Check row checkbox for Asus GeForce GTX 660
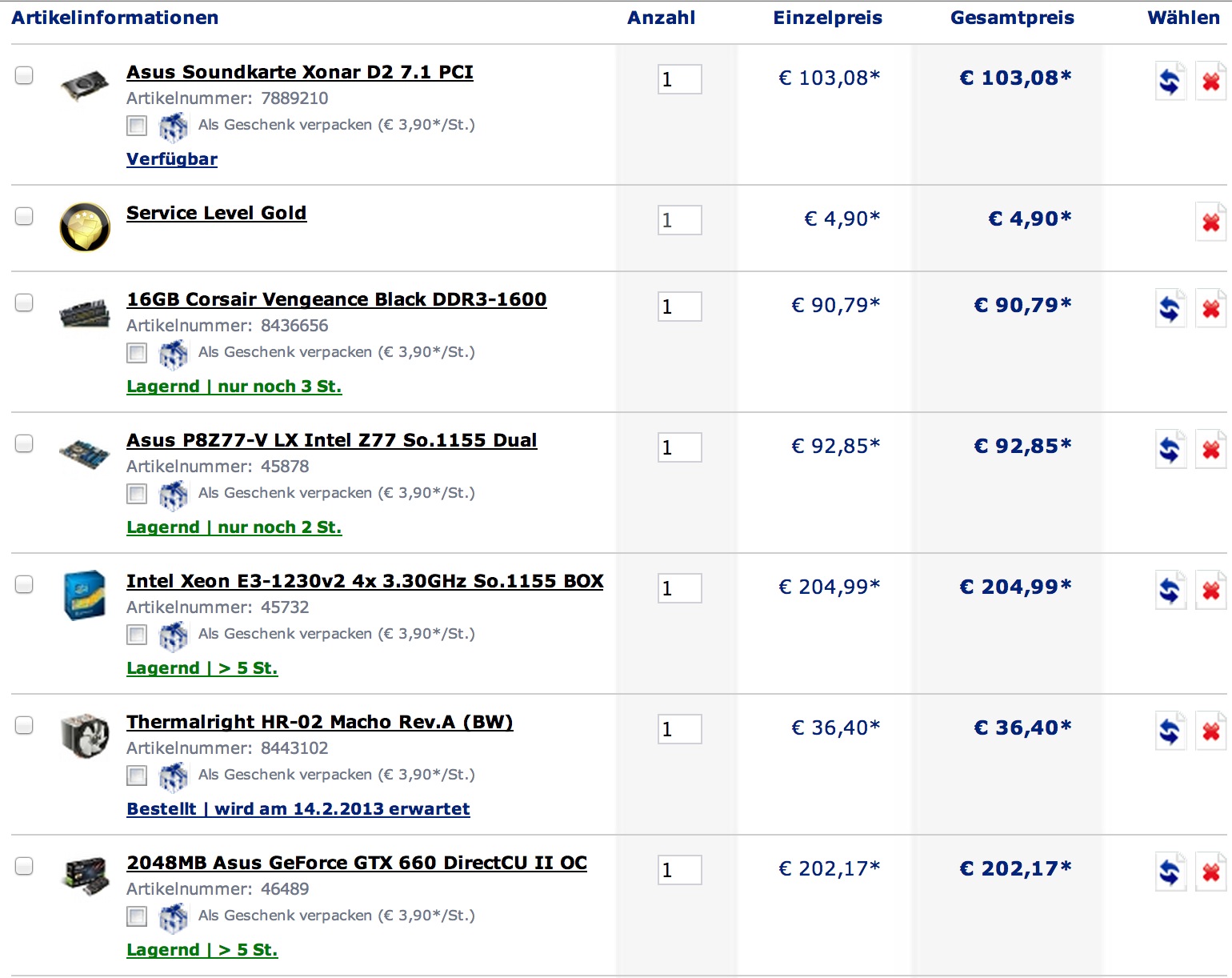 (x=24, y=866)
